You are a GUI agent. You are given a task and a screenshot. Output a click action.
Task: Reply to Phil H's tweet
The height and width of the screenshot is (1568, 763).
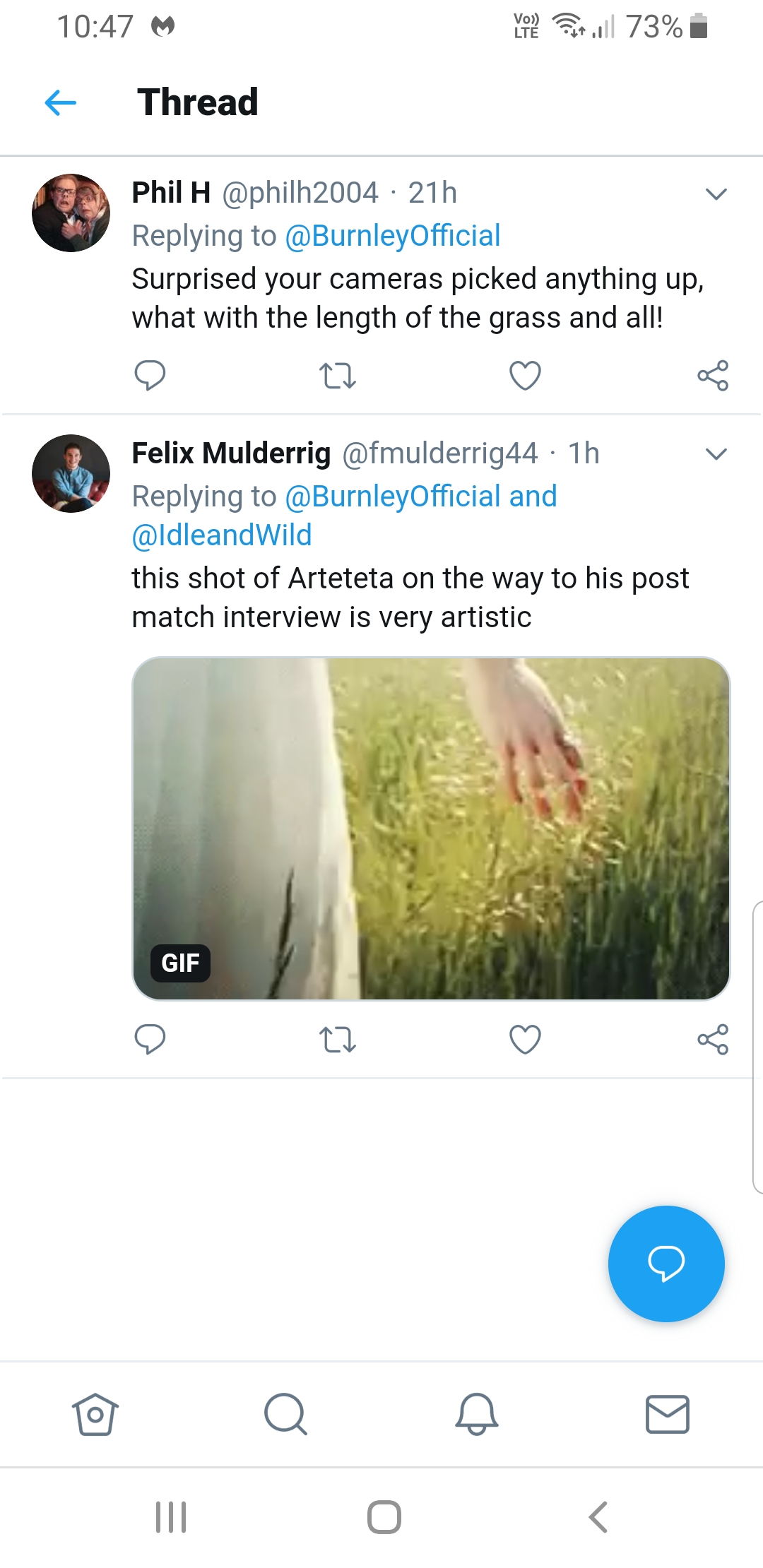[150, 375]
